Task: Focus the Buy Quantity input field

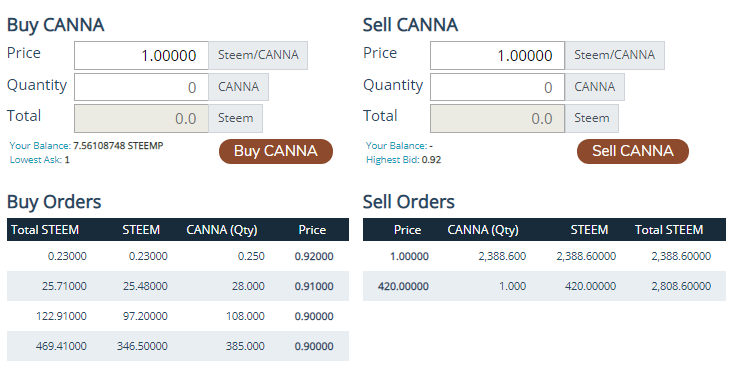Action: [x=141, y=87]
